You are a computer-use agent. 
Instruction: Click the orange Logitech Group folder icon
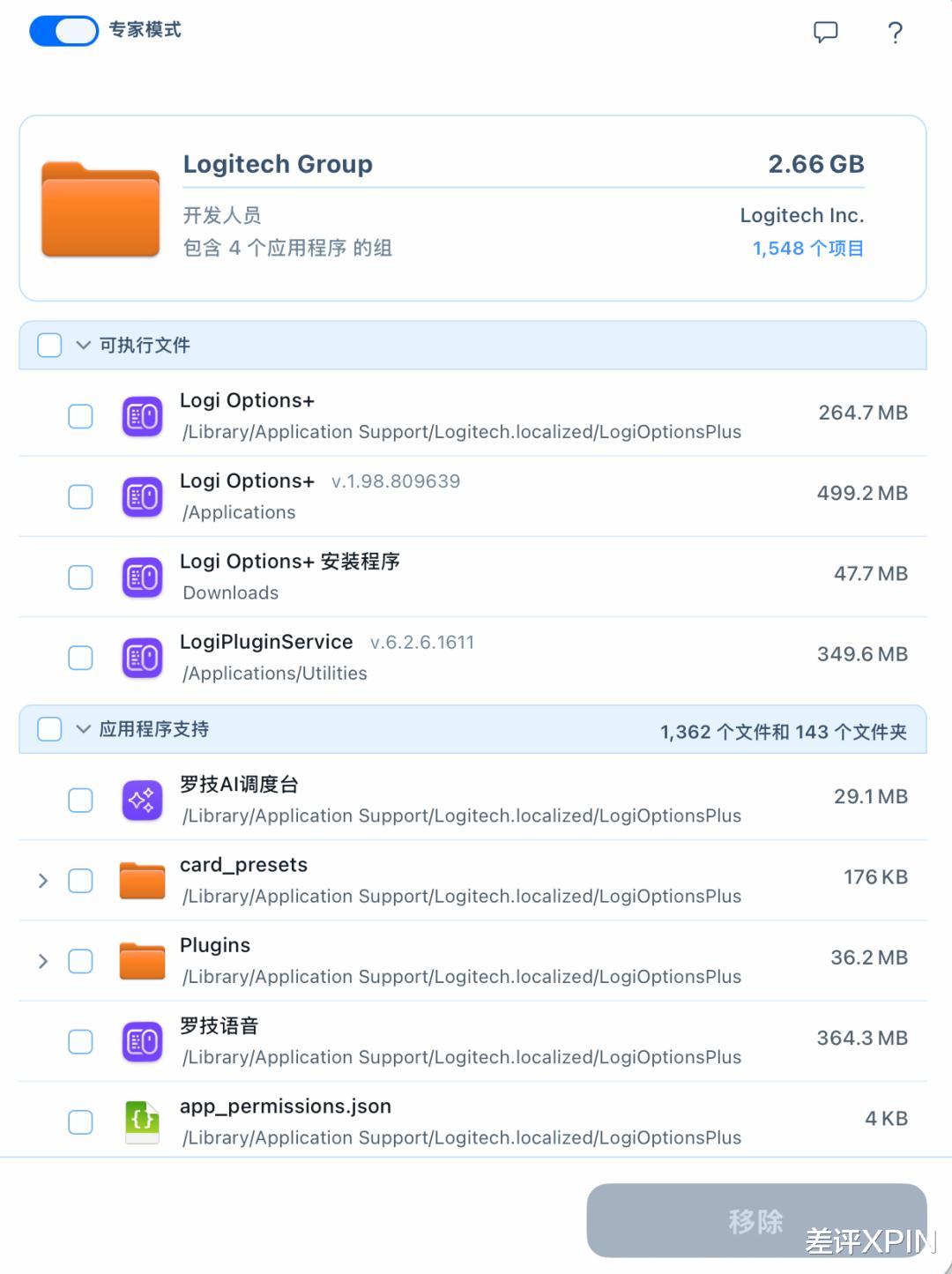(x=100, y=209)
